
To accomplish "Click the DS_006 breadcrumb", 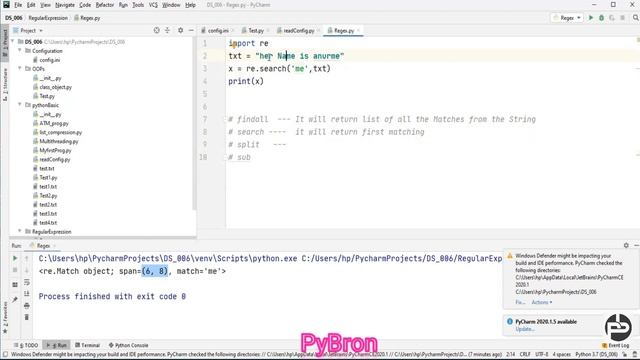I will [x=14, y=18].
